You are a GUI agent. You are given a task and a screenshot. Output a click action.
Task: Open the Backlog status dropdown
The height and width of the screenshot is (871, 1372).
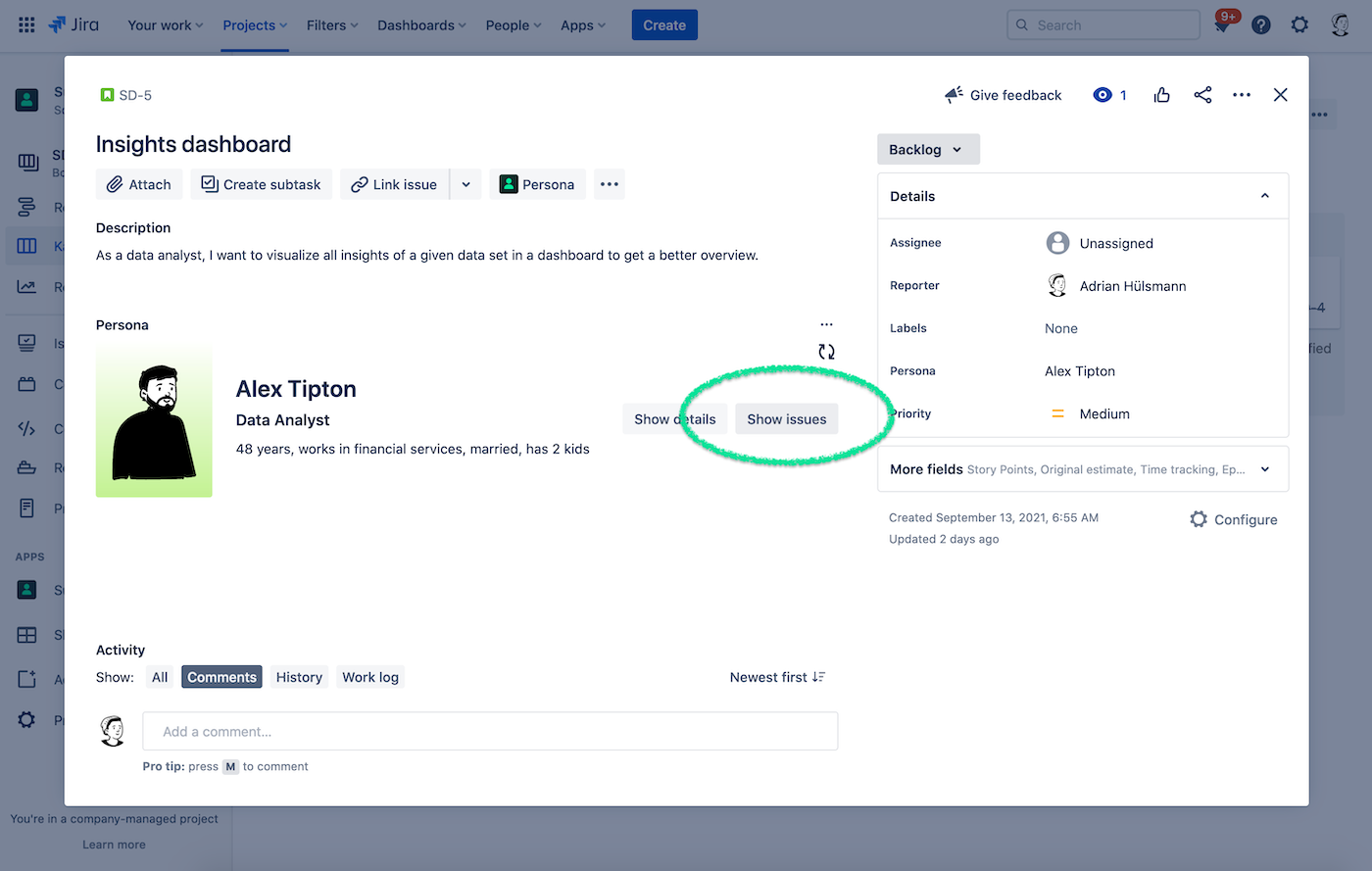coord(928,149)
